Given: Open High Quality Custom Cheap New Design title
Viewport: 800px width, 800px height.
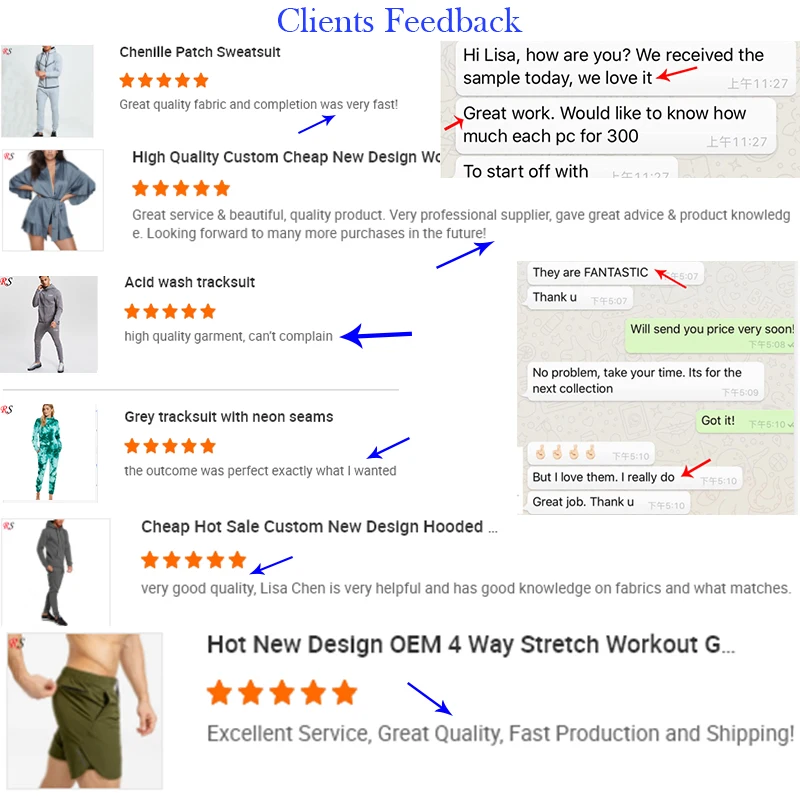Looking at the screenshot, I should [x=286, y=157].
